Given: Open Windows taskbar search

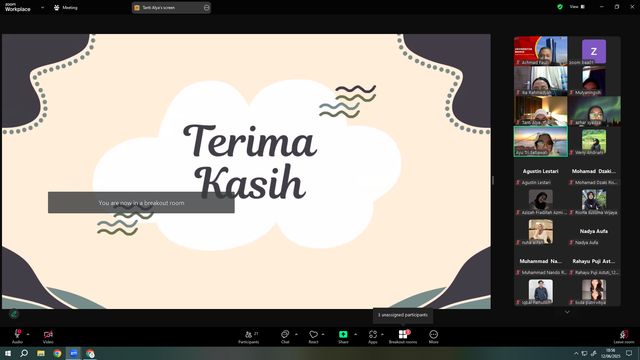Looking at the screenshot, I should coord(24,353).
